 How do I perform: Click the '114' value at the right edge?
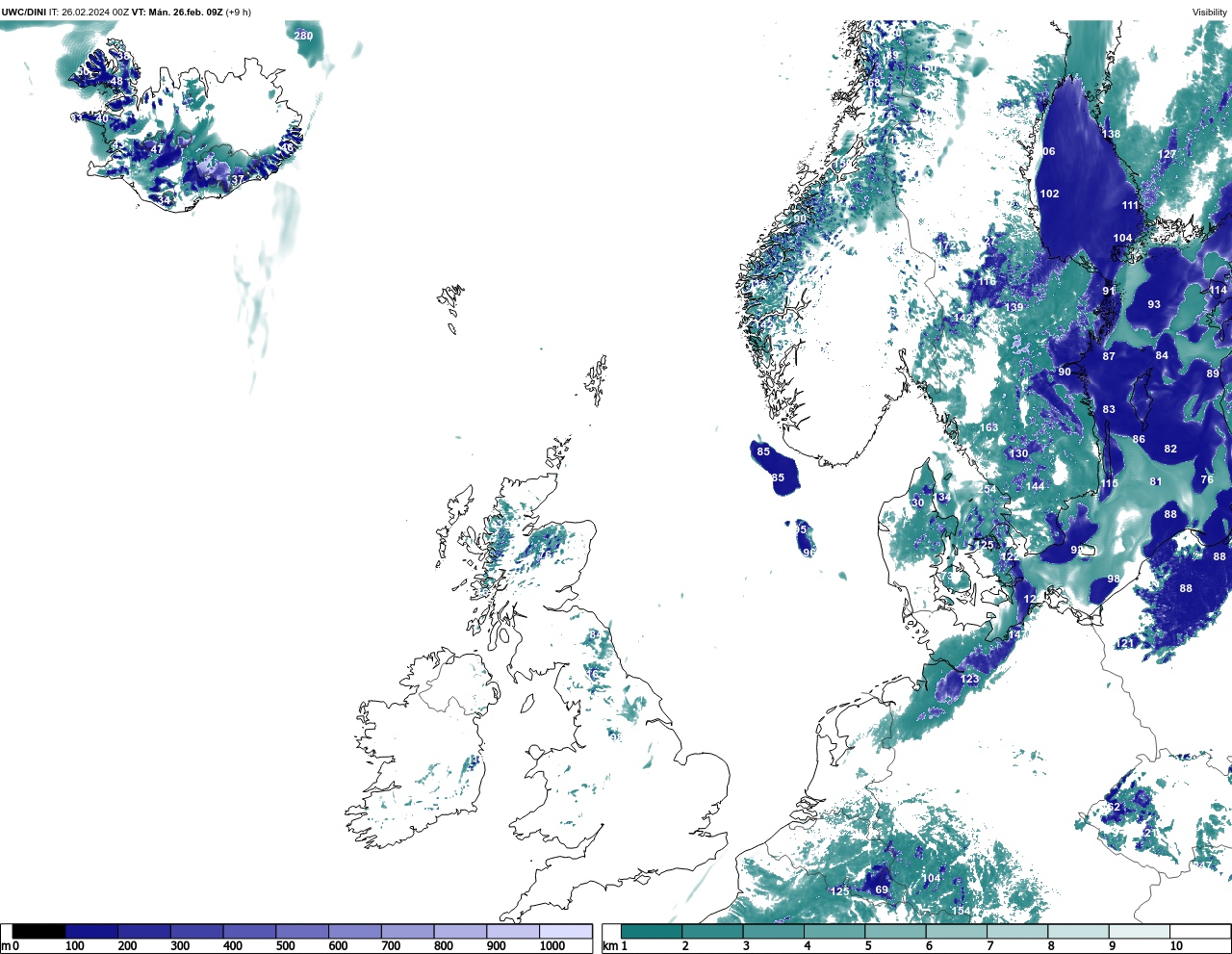pyautogui.click(x=1219, y=290)
